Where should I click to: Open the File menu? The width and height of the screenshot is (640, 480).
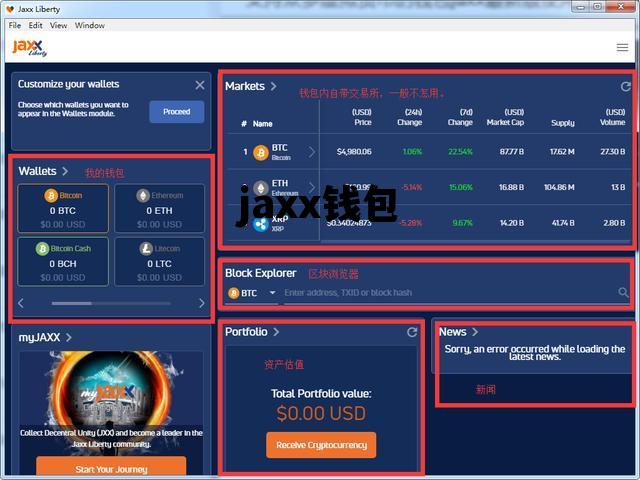pos(15,25)
